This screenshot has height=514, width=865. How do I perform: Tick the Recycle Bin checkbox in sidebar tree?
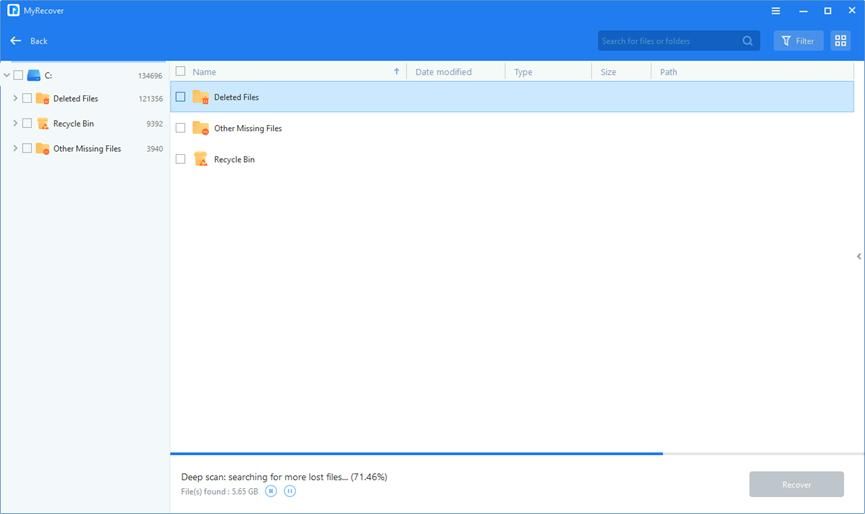27,124
